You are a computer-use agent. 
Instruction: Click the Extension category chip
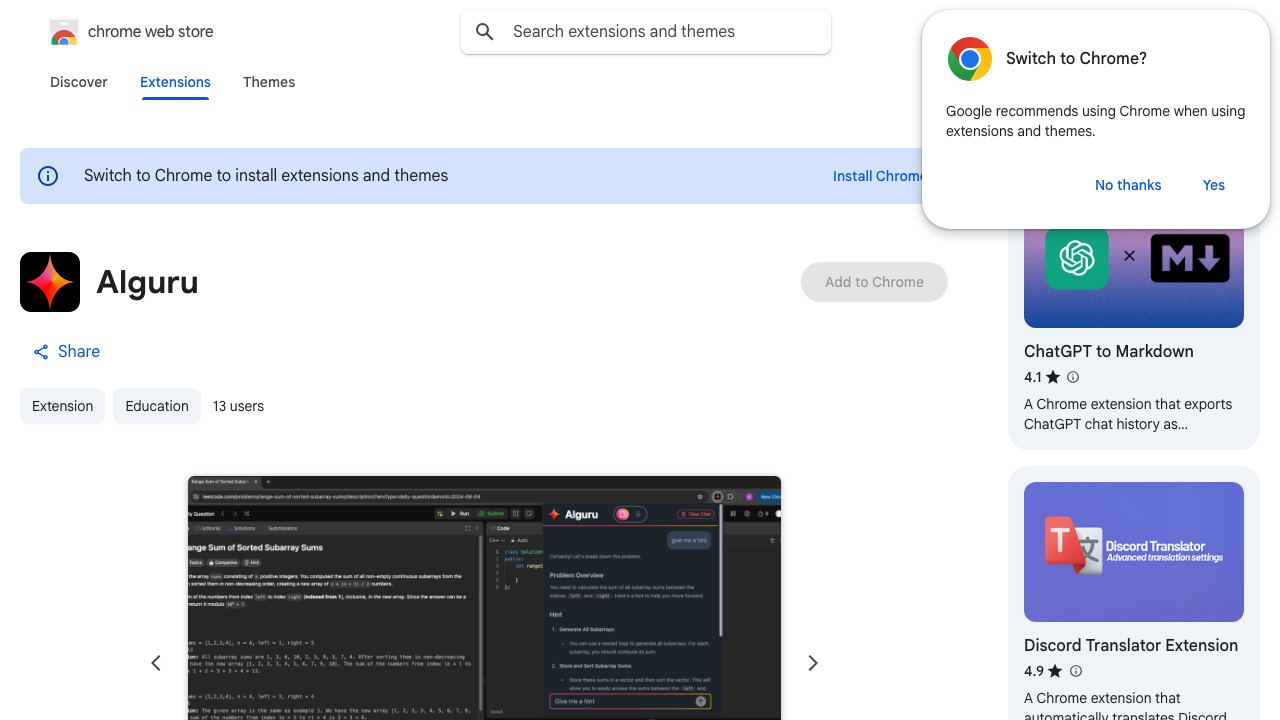coord(62,406)
